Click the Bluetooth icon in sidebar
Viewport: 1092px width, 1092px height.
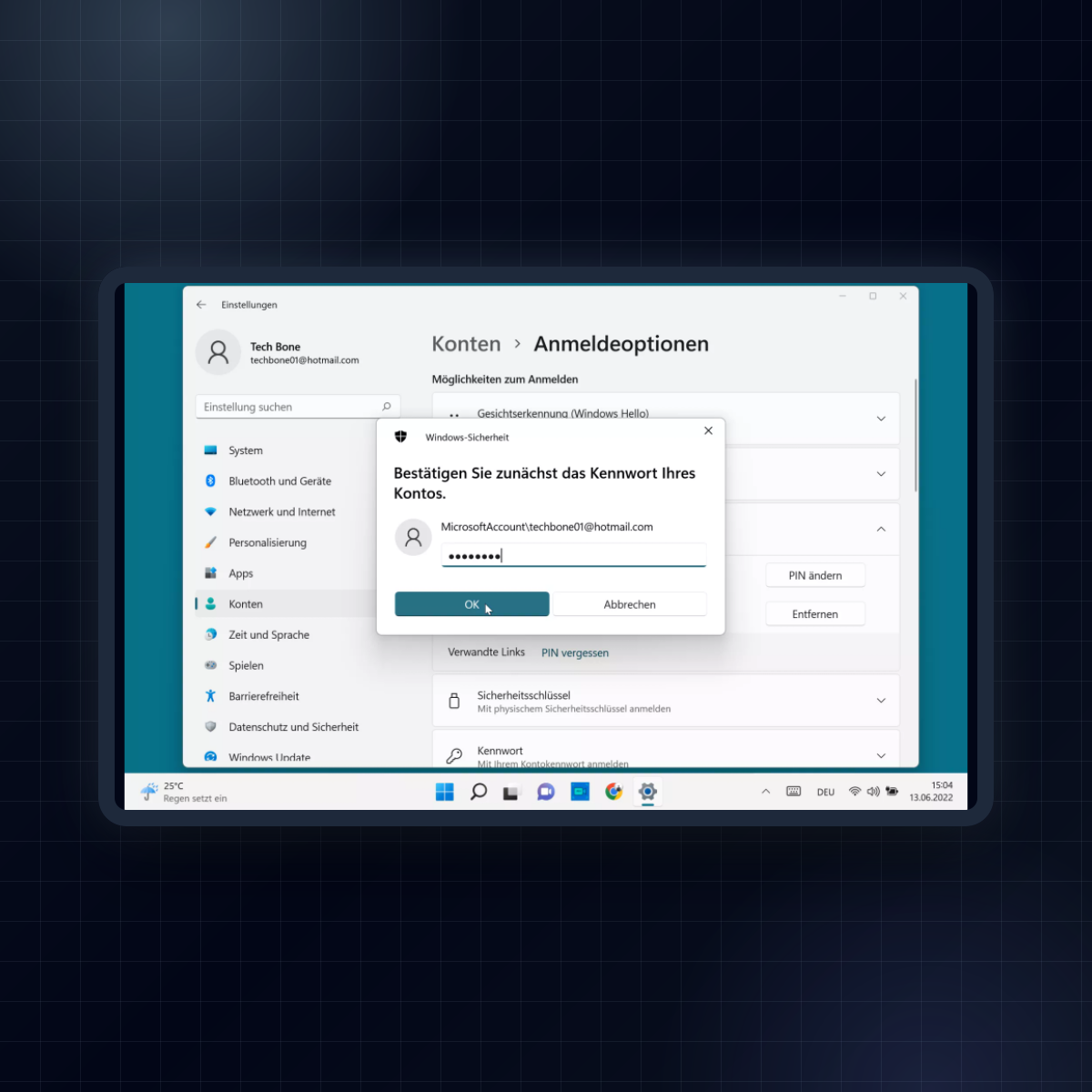(x=210, y=480)
